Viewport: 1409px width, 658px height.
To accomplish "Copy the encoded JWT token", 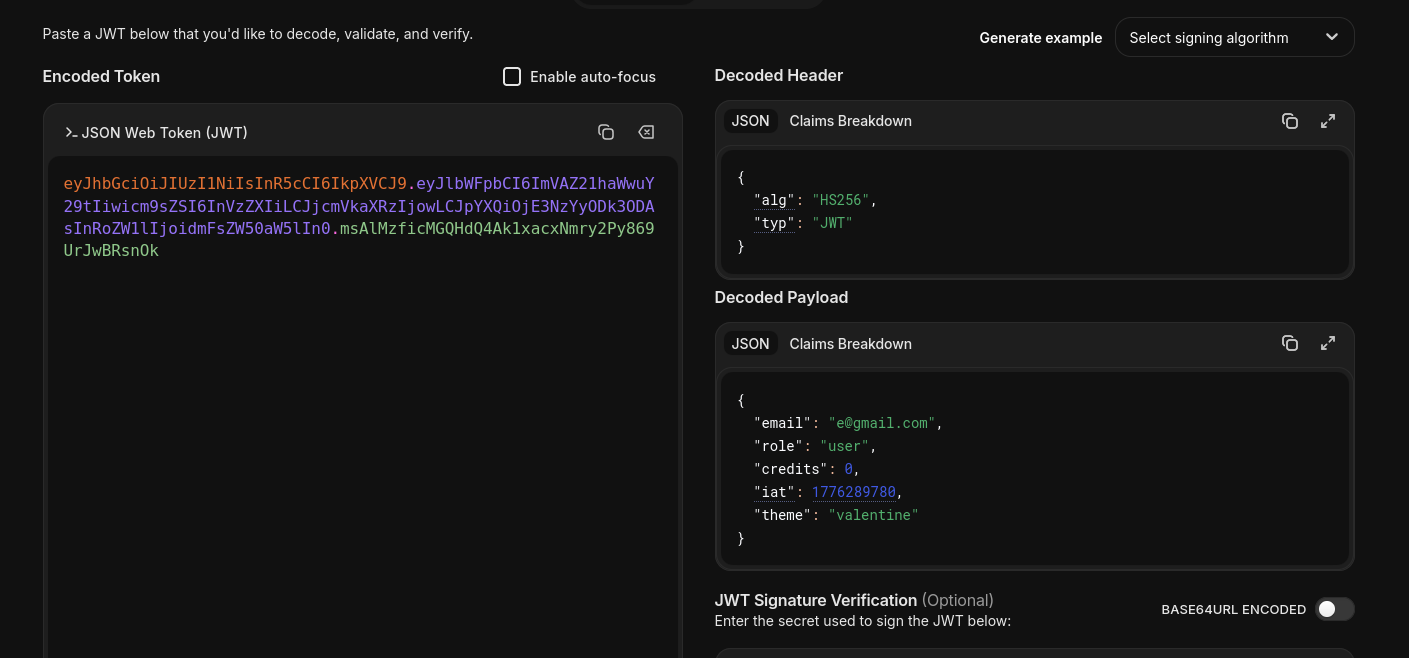I will click(605, 132).
